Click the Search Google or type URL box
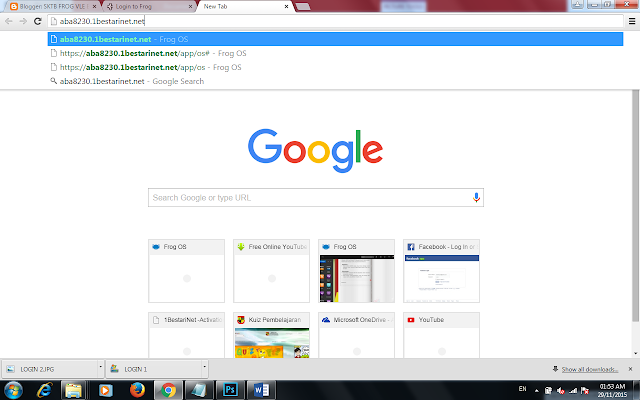This screenshot has width=640, height=400. pos(316,198)
